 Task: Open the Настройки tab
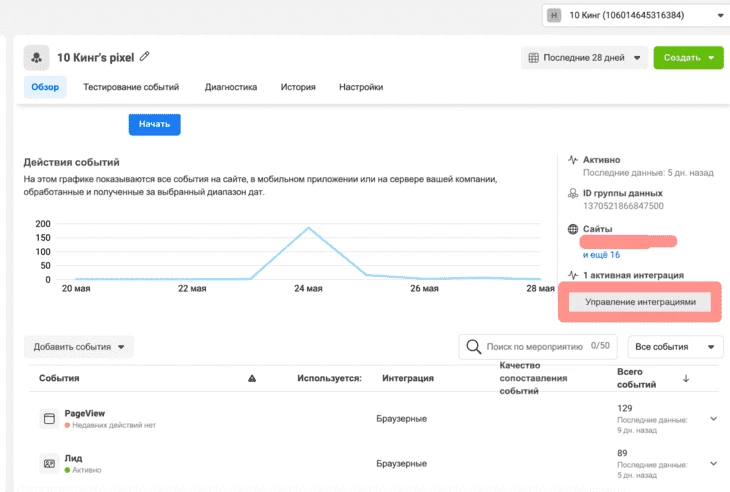(x=361, y=87)
